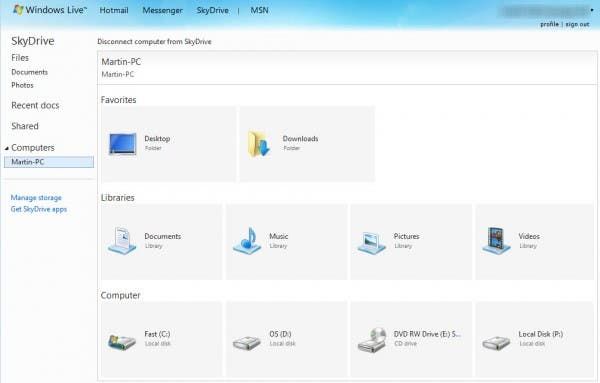Viewport: 600px width, 383px height.
Task: Click the sign out link
Action: pos(577,24)
